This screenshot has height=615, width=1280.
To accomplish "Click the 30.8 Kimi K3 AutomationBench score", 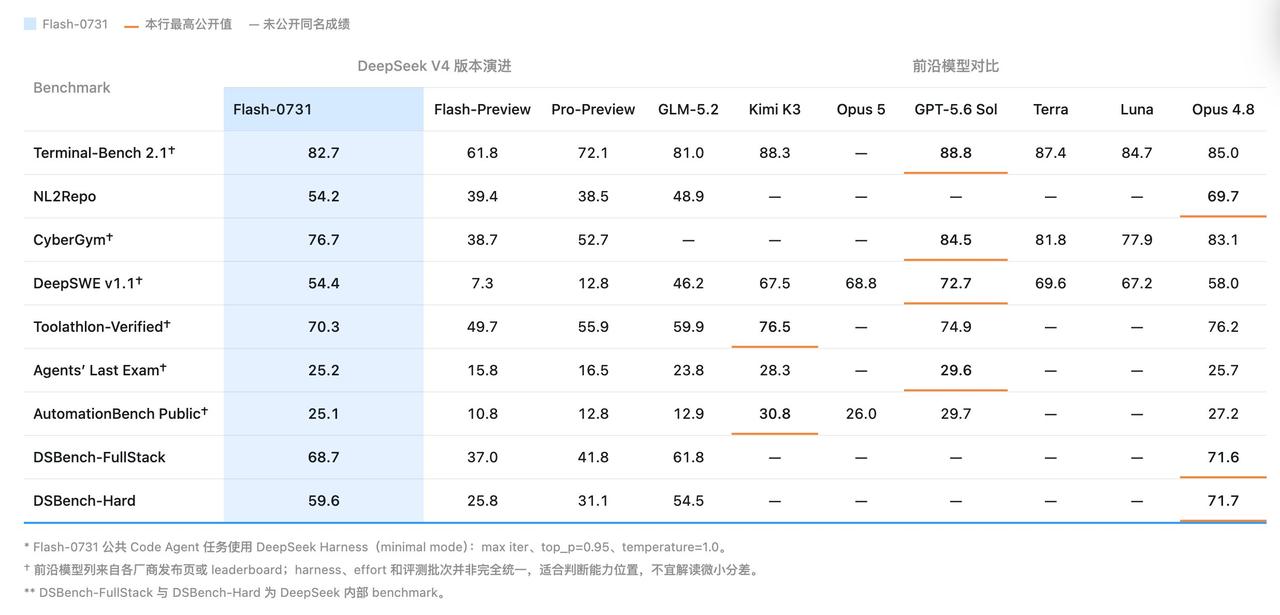I will coord(775,414).
